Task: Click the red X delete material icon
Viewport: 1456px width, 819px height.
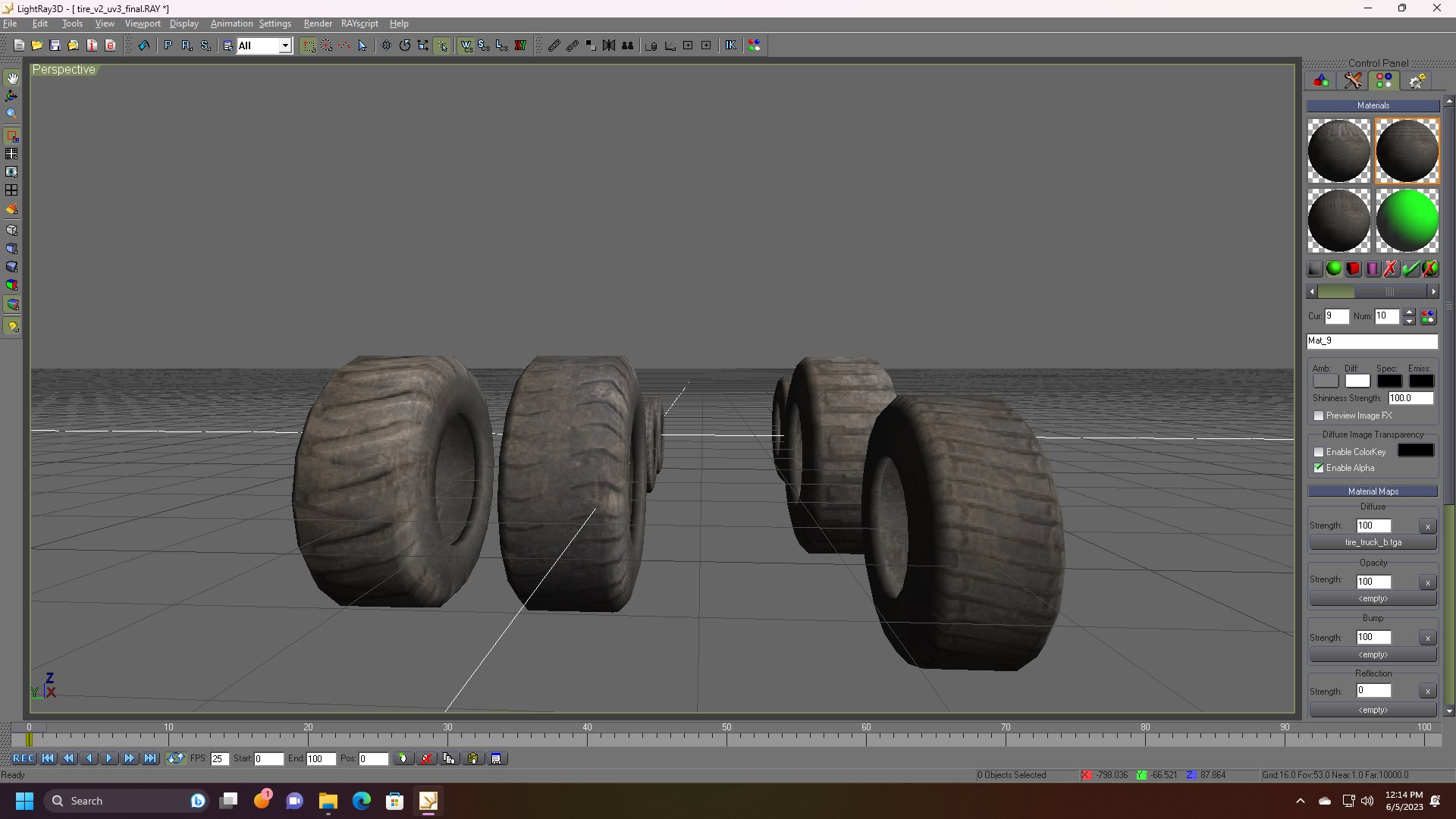Action: pyautogui.click(x=1391, y=268)
